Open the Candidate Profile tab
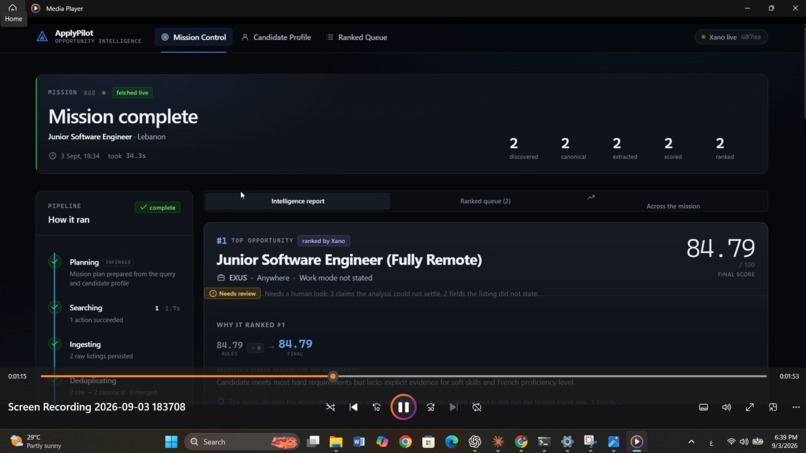Screen dimensions: 806x453 tap(276, 37)
